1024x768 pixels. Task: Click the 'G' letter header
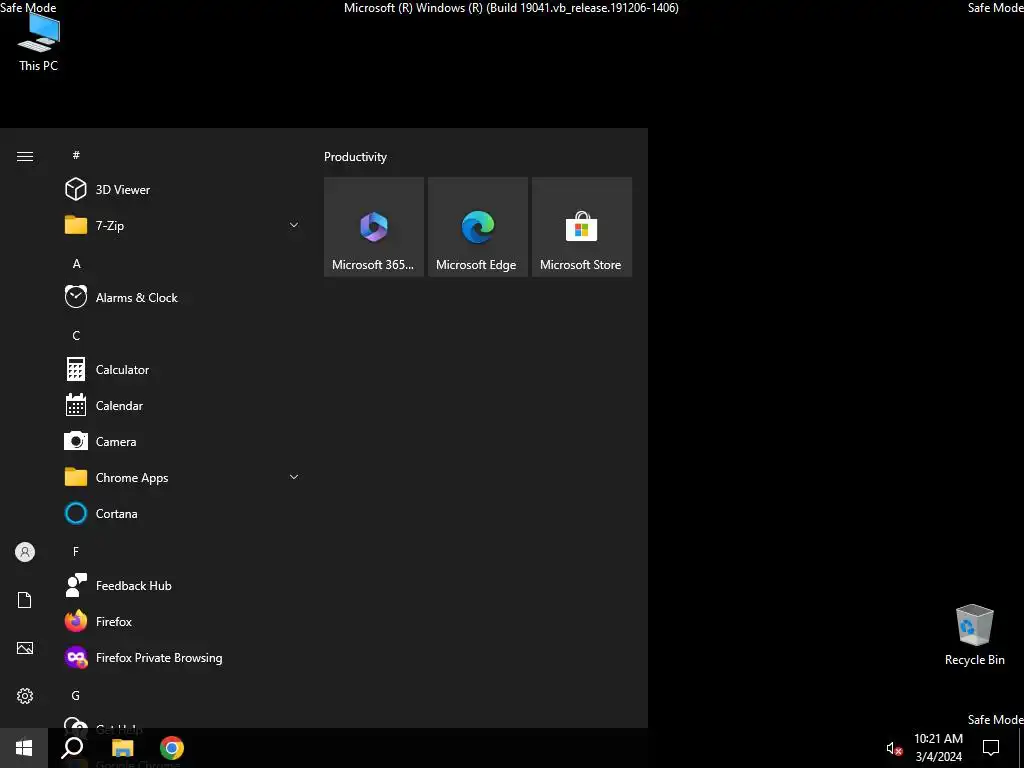pos(76,696)
